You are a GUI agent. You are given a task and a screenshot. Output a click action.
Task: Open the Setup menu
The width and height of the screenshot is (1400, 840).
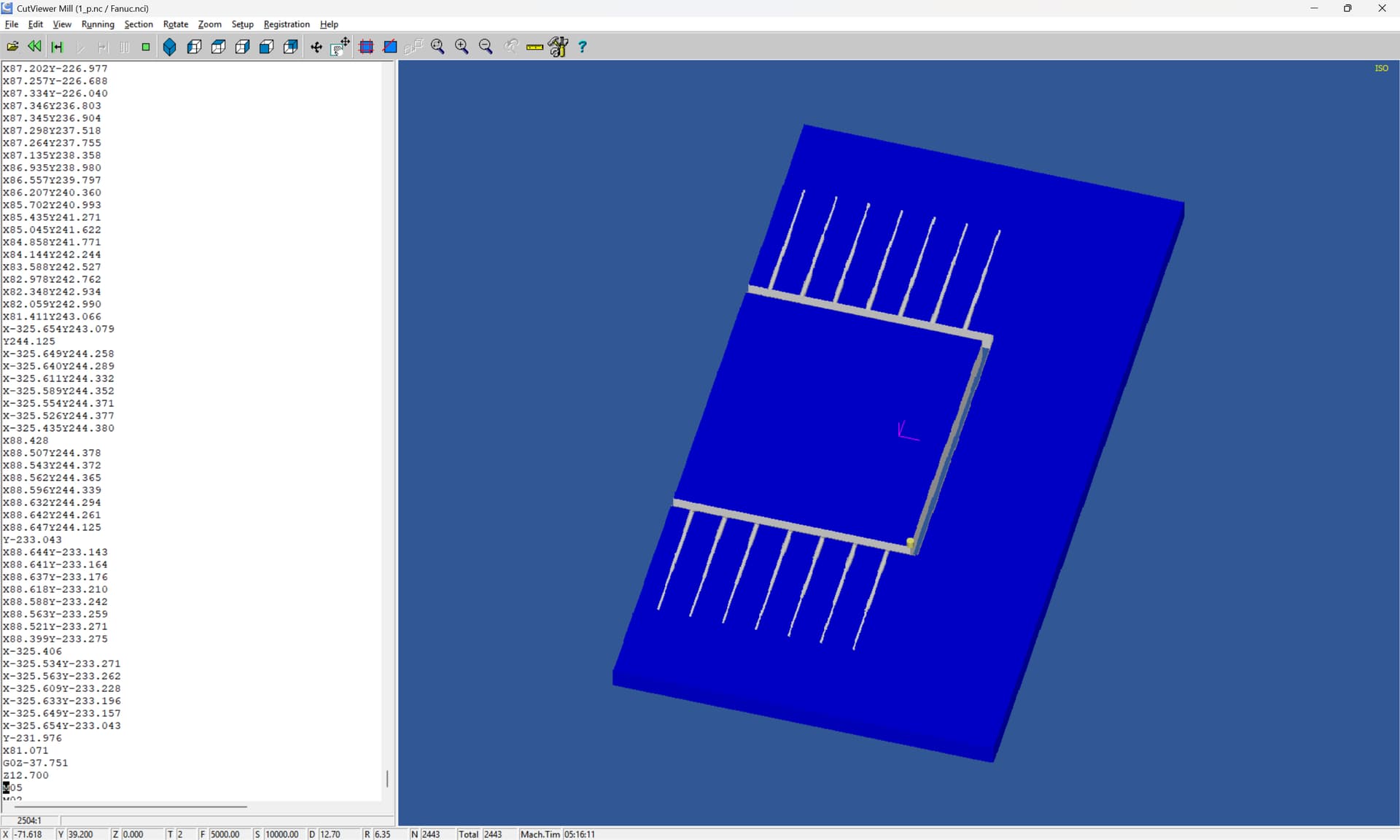242,24
